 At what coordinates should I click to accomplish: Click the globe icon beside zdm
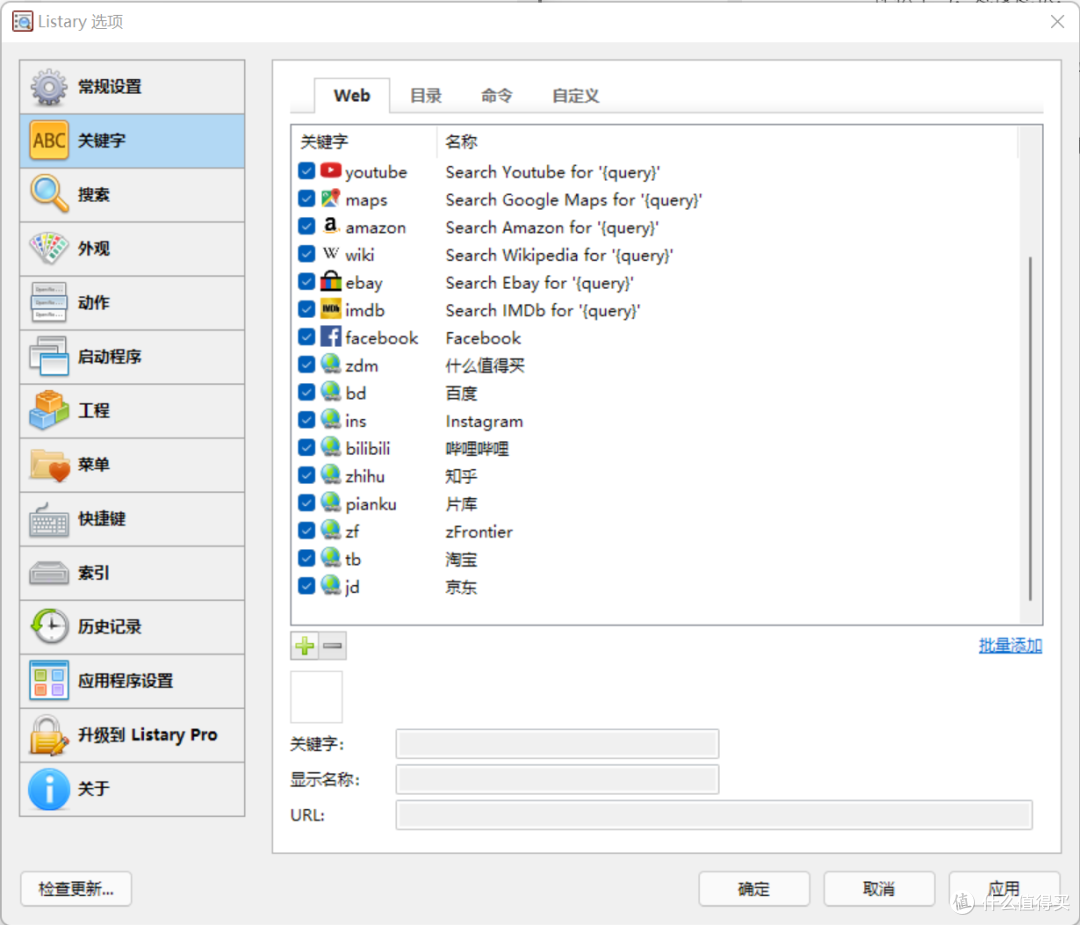(x=331, y=364)
